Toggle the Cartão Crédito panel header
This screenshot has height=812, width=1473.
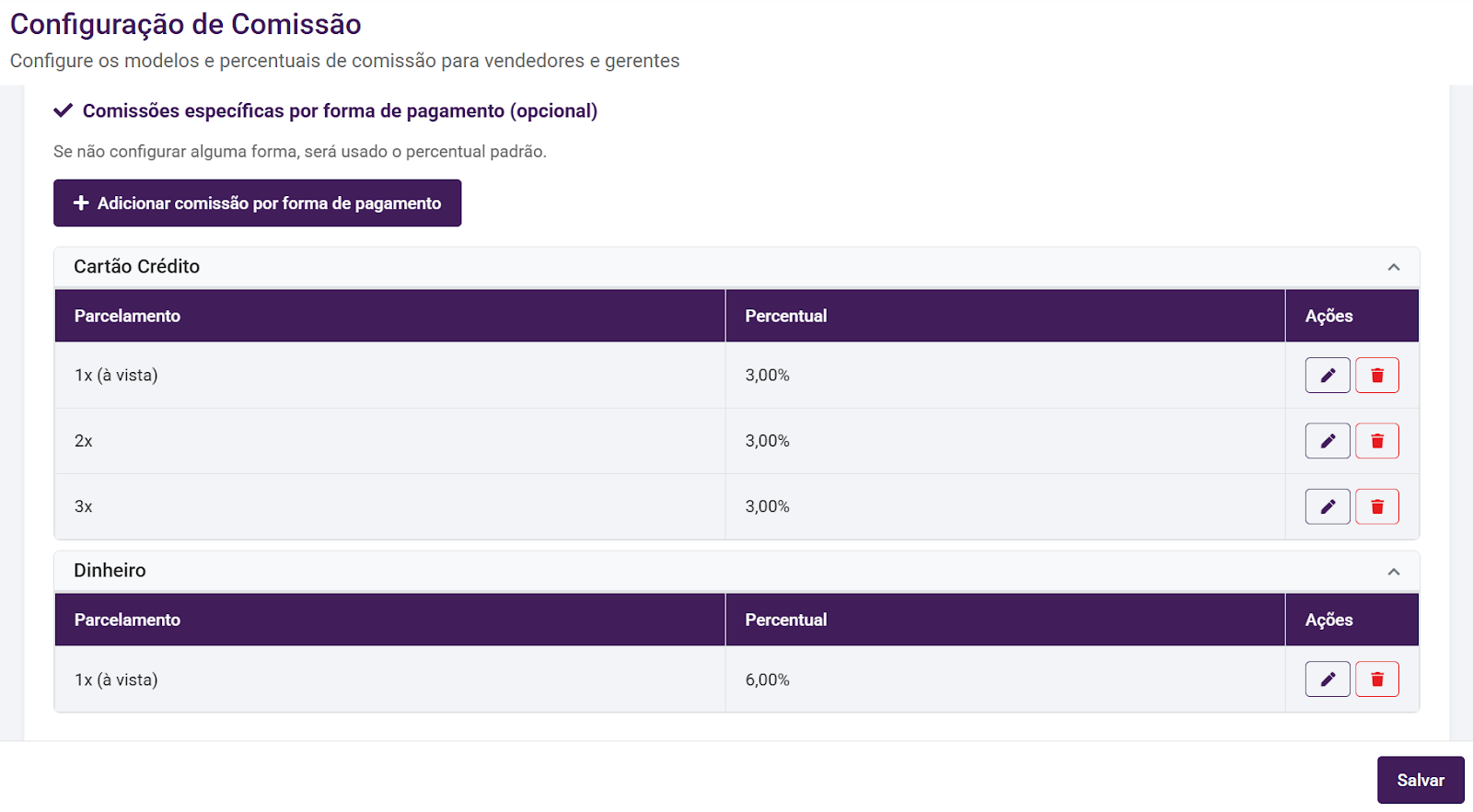coord(736,267)
